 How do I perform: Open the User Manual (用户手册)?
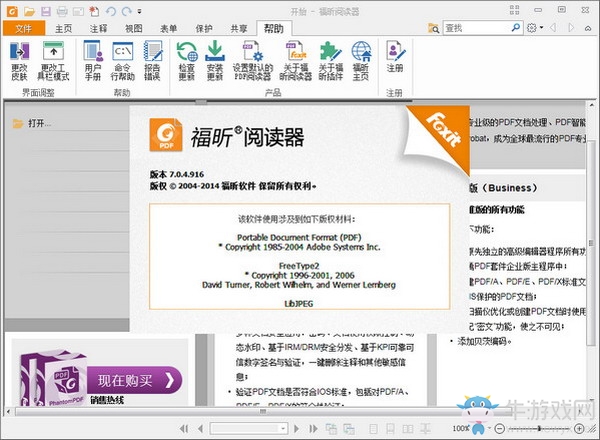pyautogui.click(x=93, y=60)
